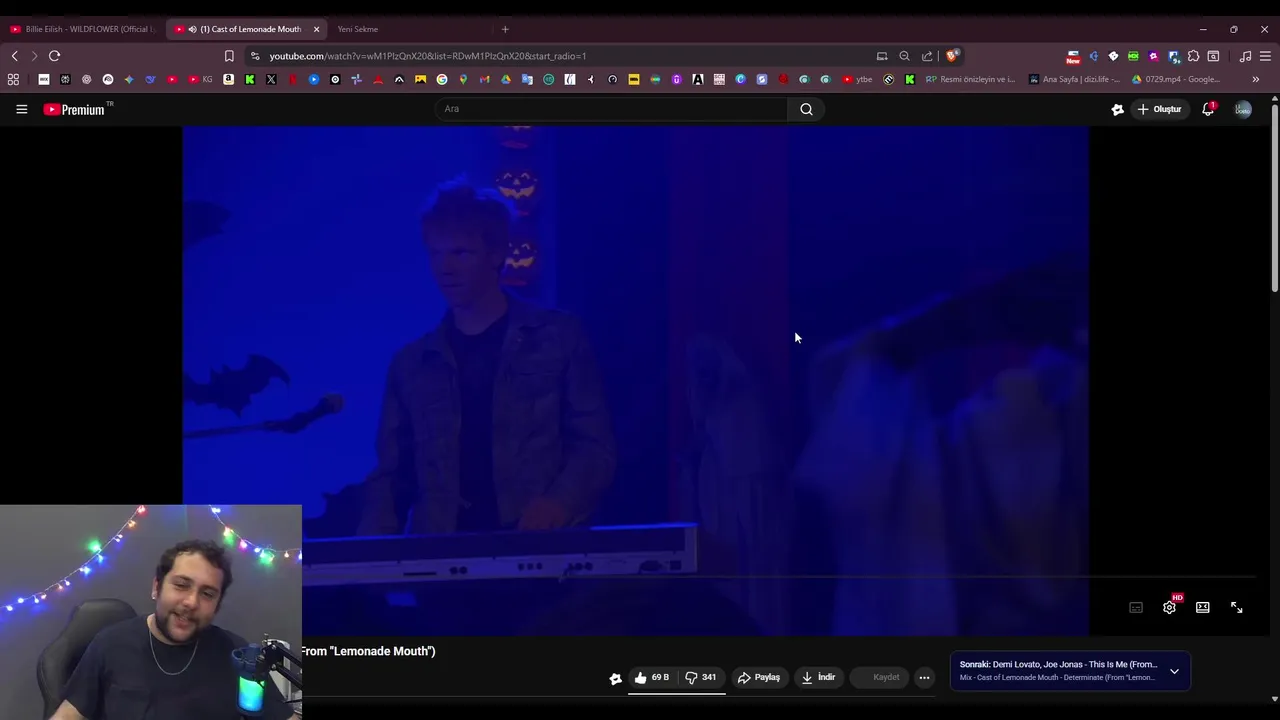Click the Kaydet save button
Image resolution: width=1280 pixels, height=720 pixels.
coord(880,677)
